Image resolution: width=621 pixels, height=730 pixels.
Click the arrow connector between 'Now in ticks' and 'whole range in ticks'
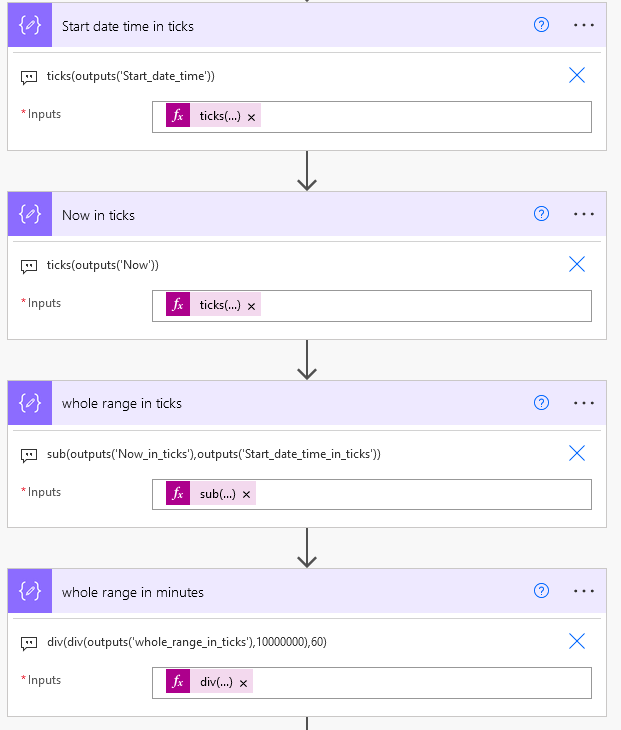(307, 360)
